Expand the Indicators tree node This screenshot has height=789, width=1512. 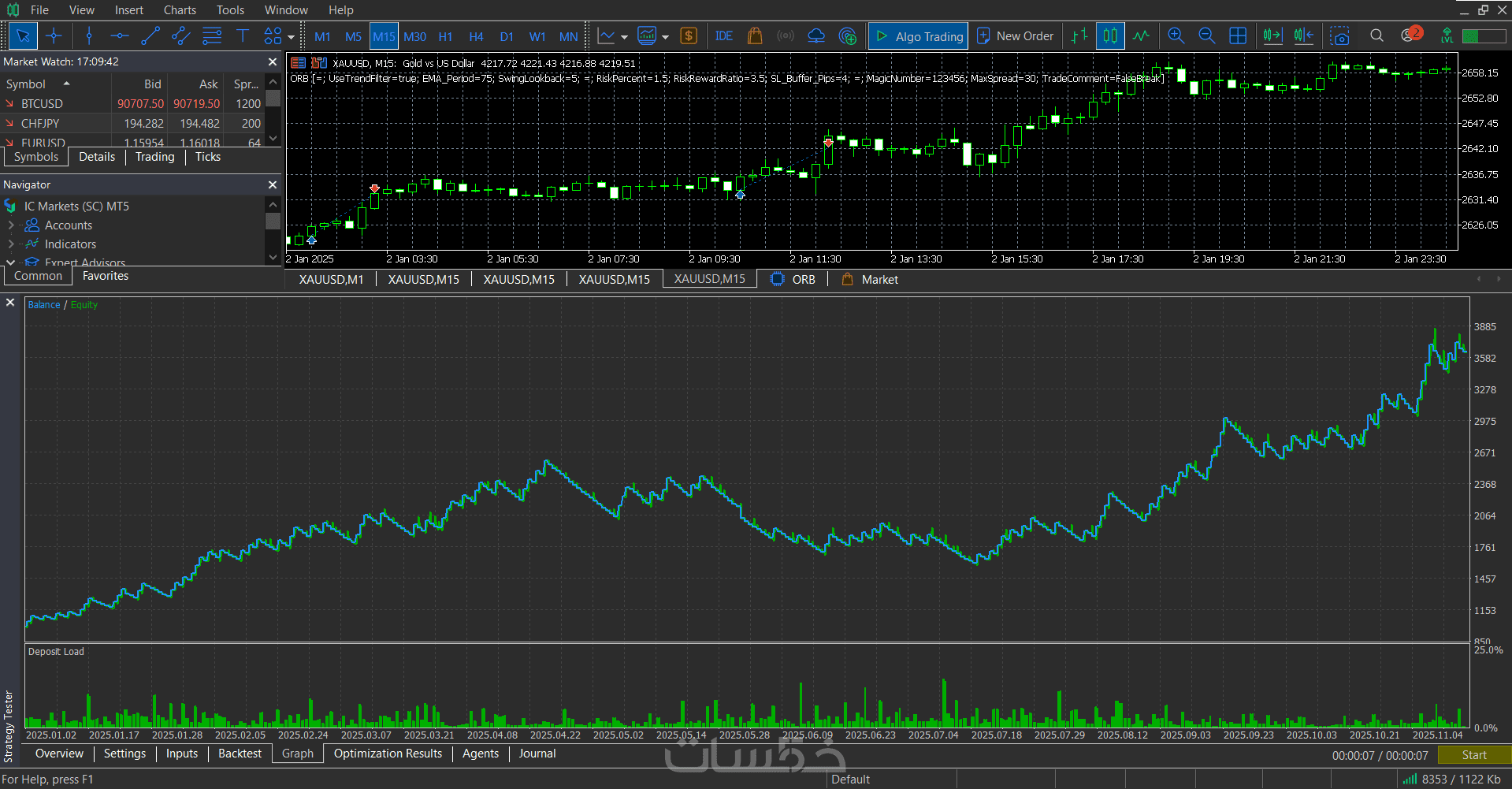tap(11, 244)
